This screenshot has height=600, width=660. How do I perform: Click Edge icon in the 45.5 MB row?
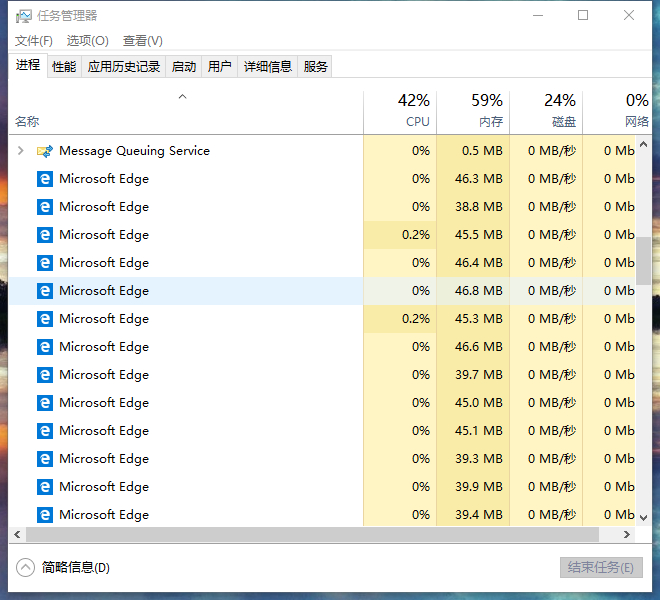45,235
